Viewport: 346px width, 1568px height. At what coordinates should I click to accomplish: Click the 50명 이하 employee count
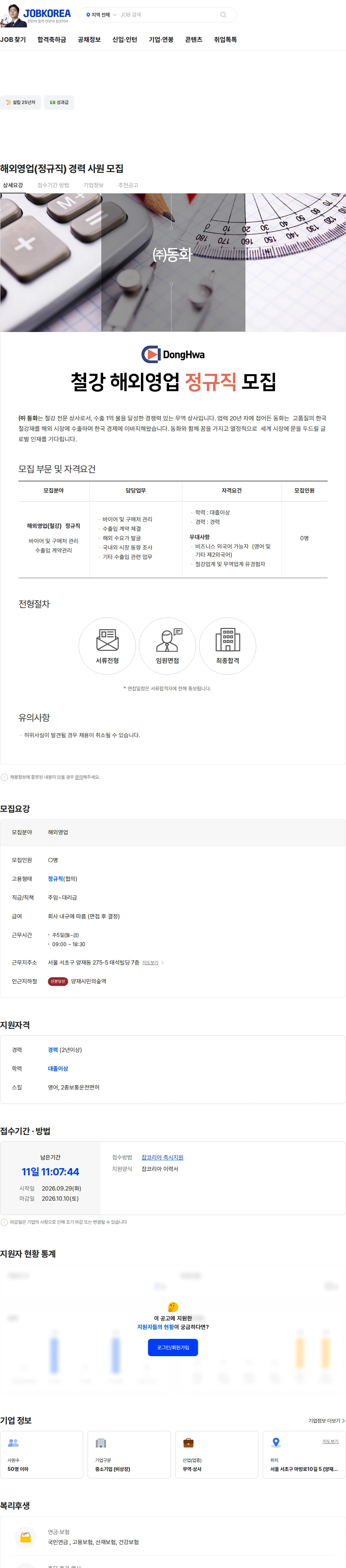pyautogui.click(x=18, y=1469)
